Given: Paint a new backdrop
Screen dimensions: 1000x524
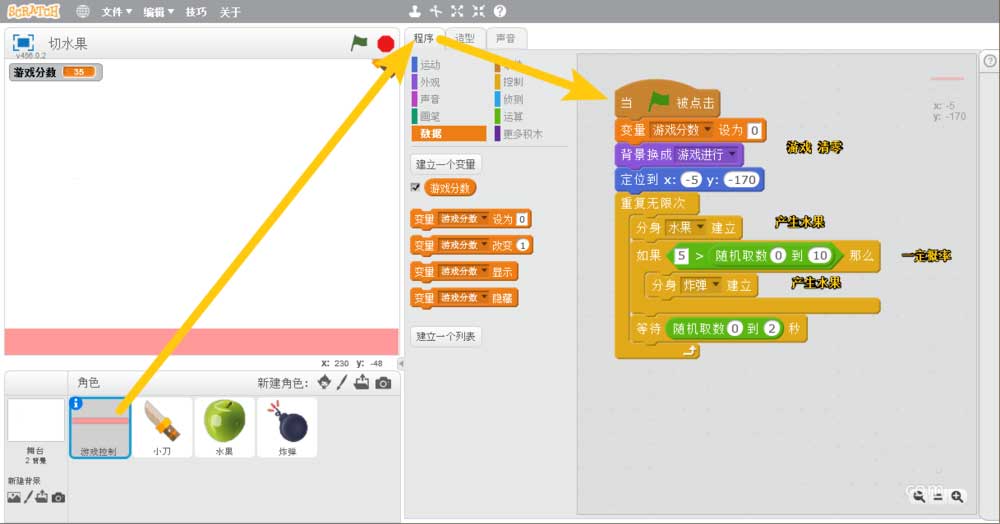Looking at the screenshot, I should point(28,497).
